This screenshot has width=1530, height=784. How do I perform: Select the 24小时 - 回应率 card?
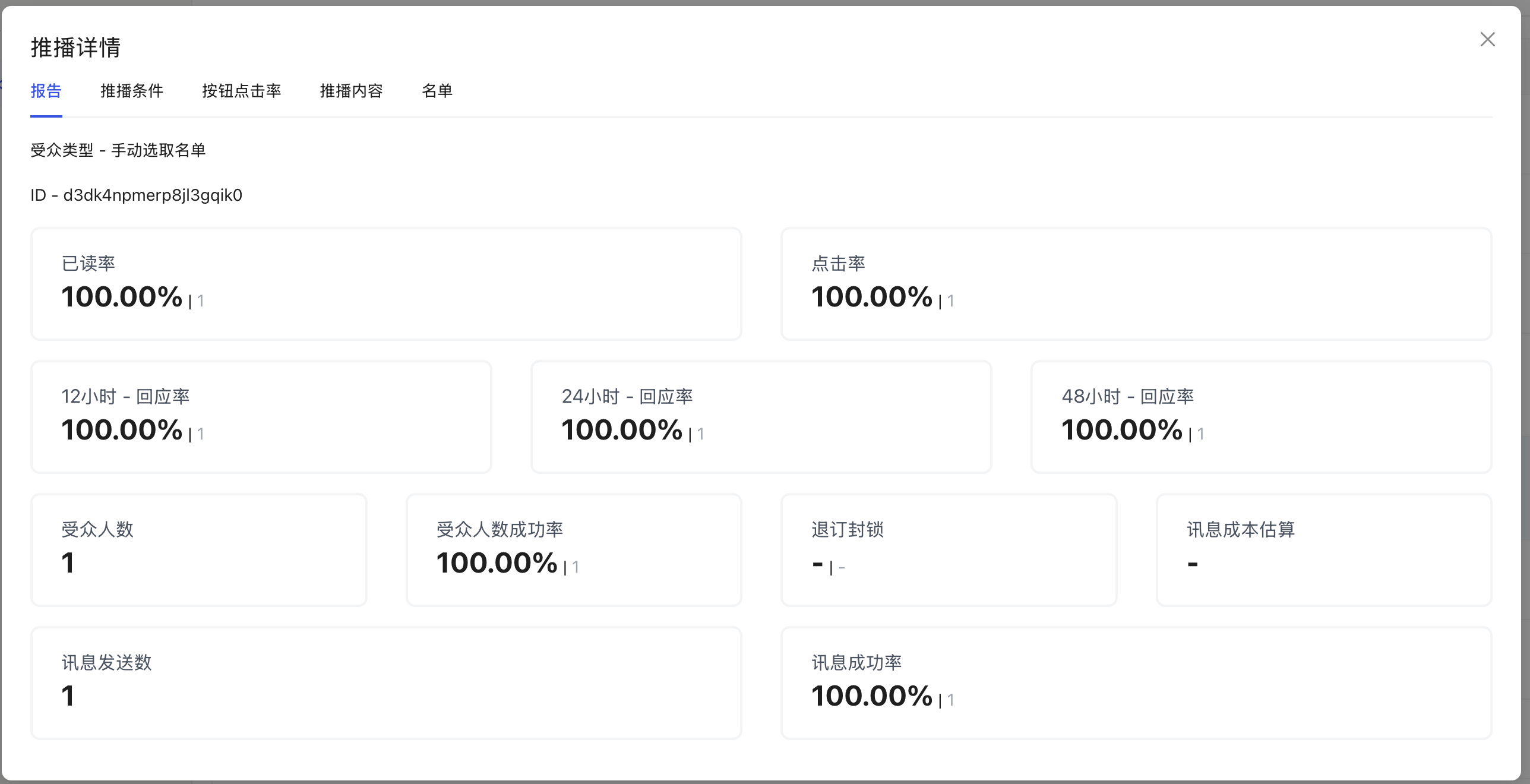[761, 417]
